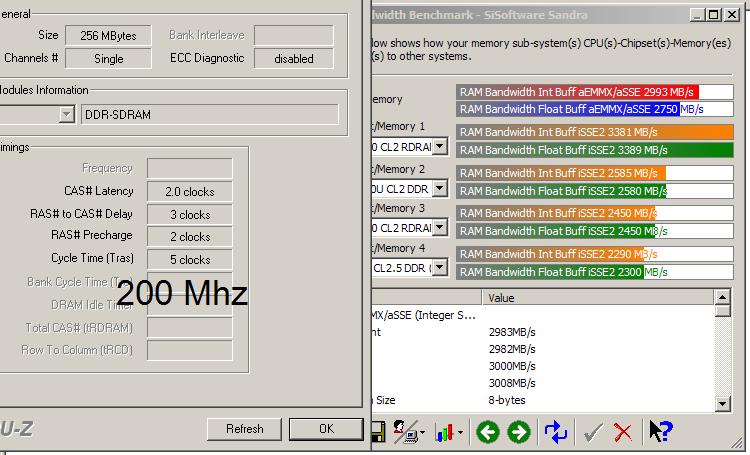
Task: Select the Float Buff iSSE2 2580 MB/s bar
Action: point(595,191)
